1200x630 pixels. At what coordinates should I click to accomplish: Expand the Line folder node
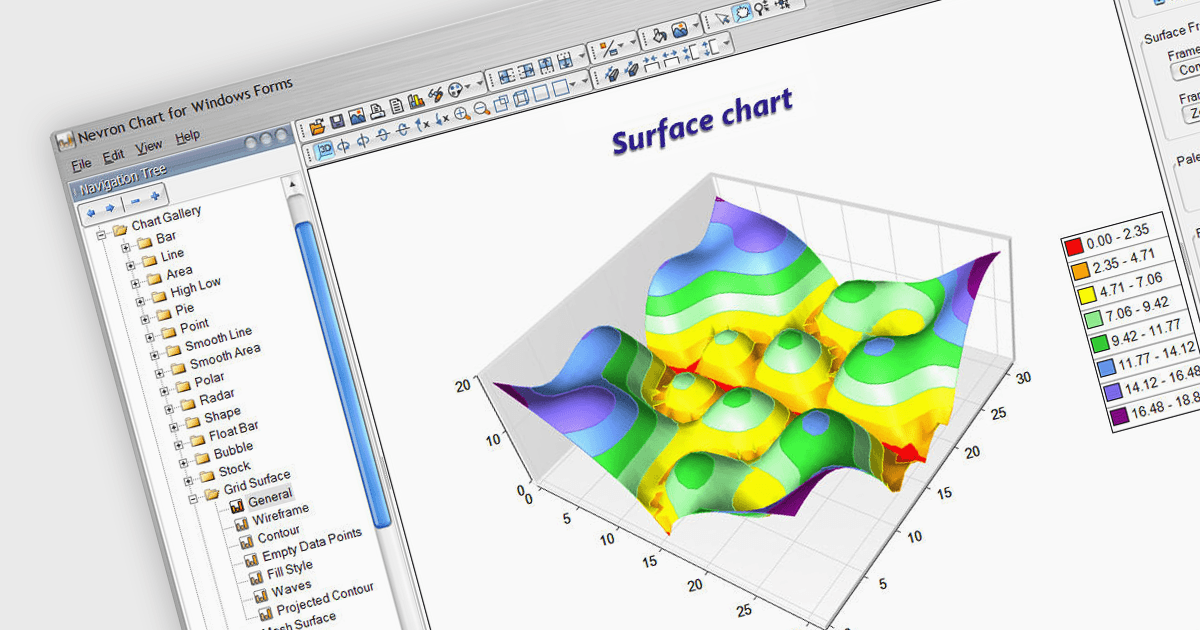(x=131, y=265)
